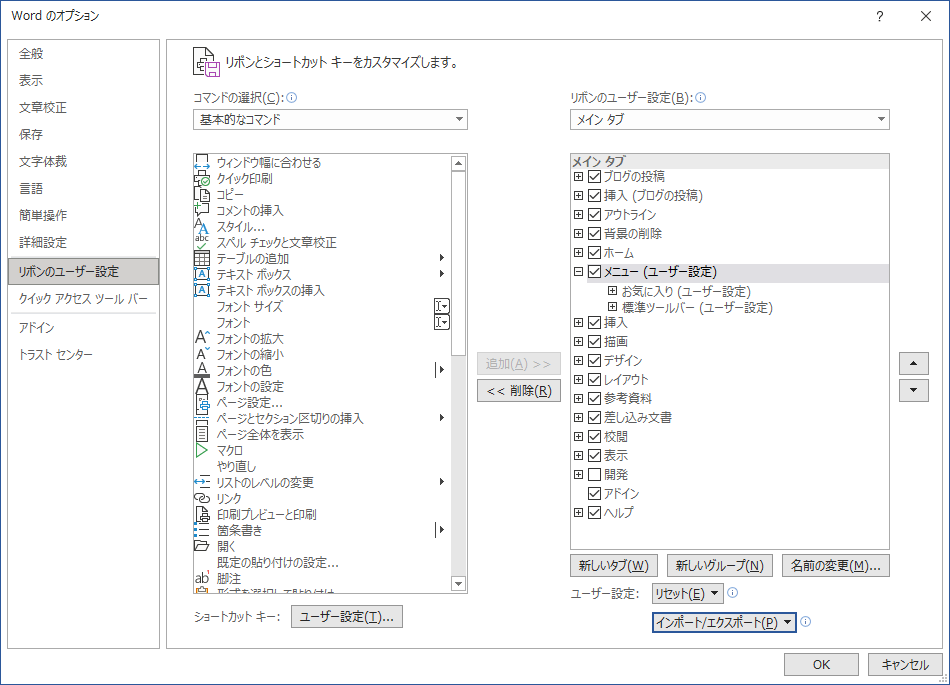Select クイック アクセス ツール バー category
Screen dimensions: 950x685
[83, 299]
